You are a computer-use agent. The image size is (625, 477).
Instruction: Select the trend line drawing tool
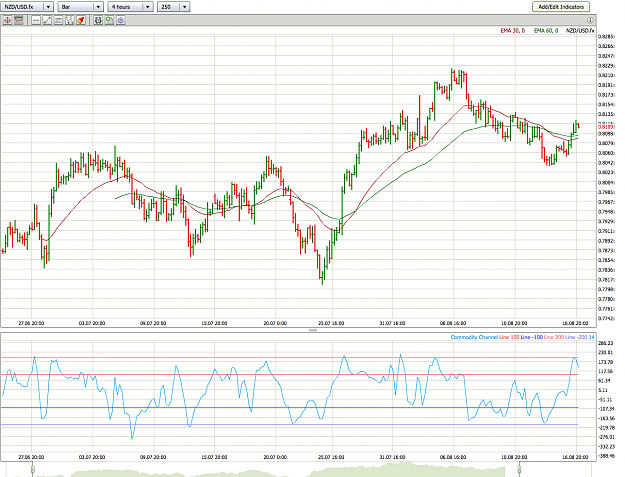pos(47,20)
